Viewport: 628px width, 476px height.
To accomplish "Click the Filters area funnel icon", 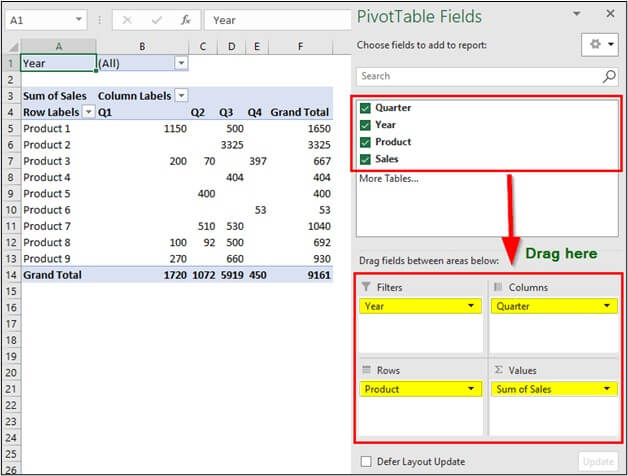I will coord(366,286).
